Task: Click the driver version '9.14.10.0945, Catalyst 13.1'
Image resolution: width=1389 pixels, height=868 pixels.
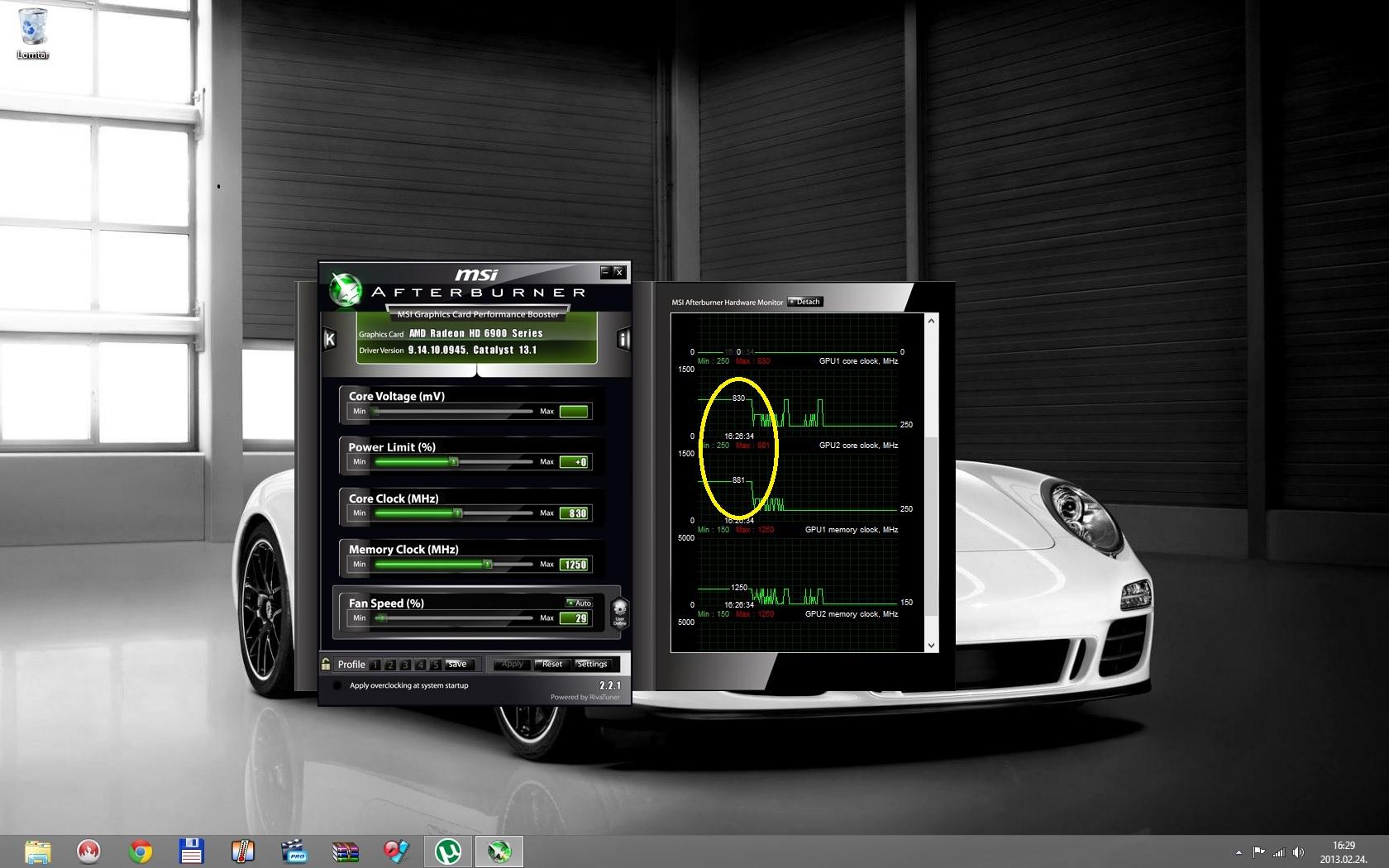Action: pyautogui.click(x=472, y=350)
